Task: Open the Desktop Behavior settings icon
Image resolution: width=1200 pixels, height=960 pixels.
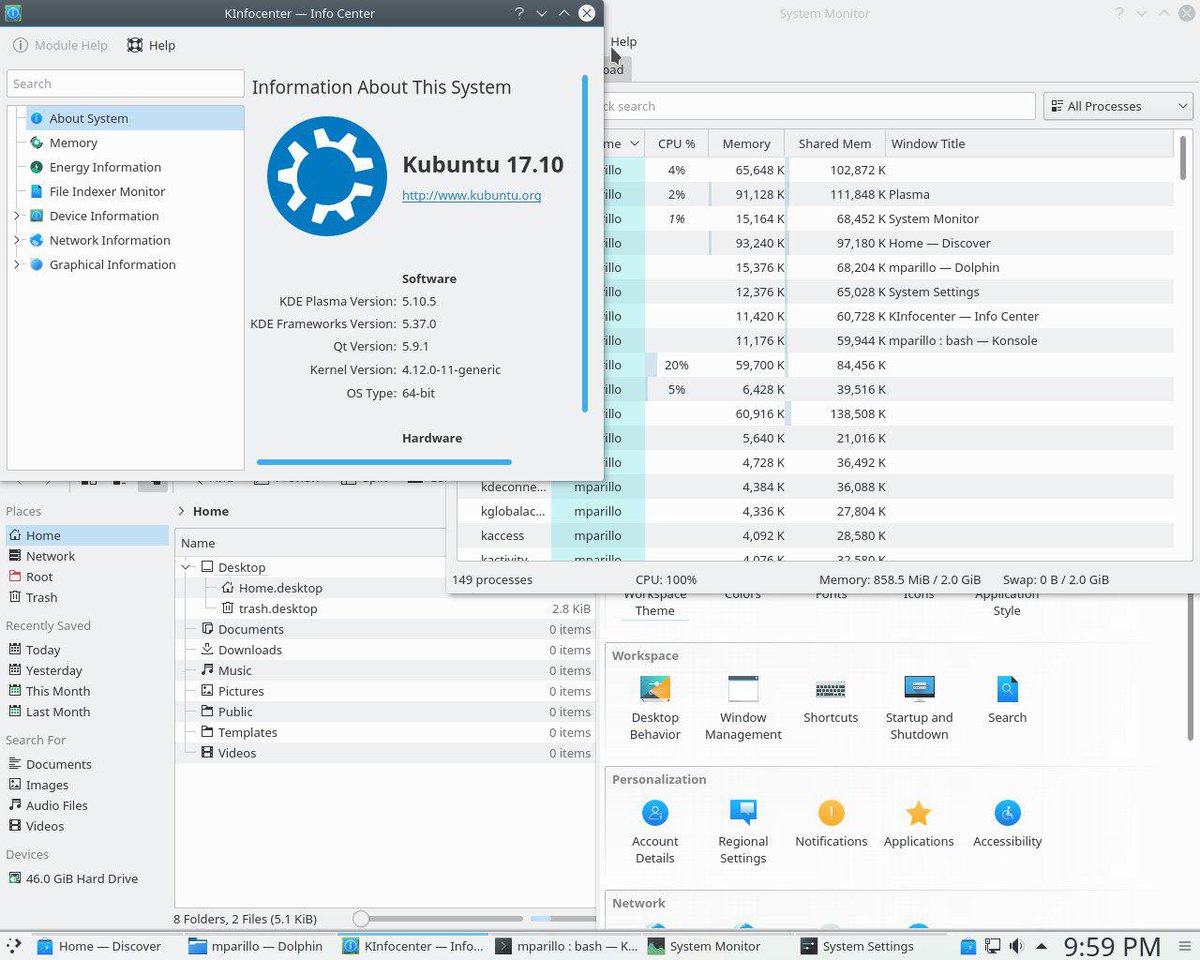Action: click(655, 689)
